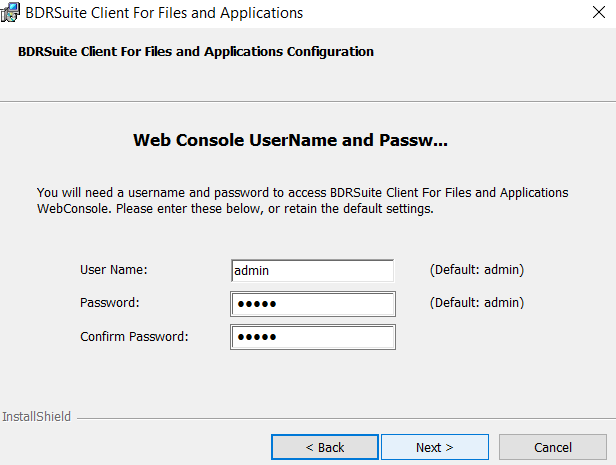Click the Confirm Password label
The height and width of the screenshot is (465, 616).
coord(134,337)
